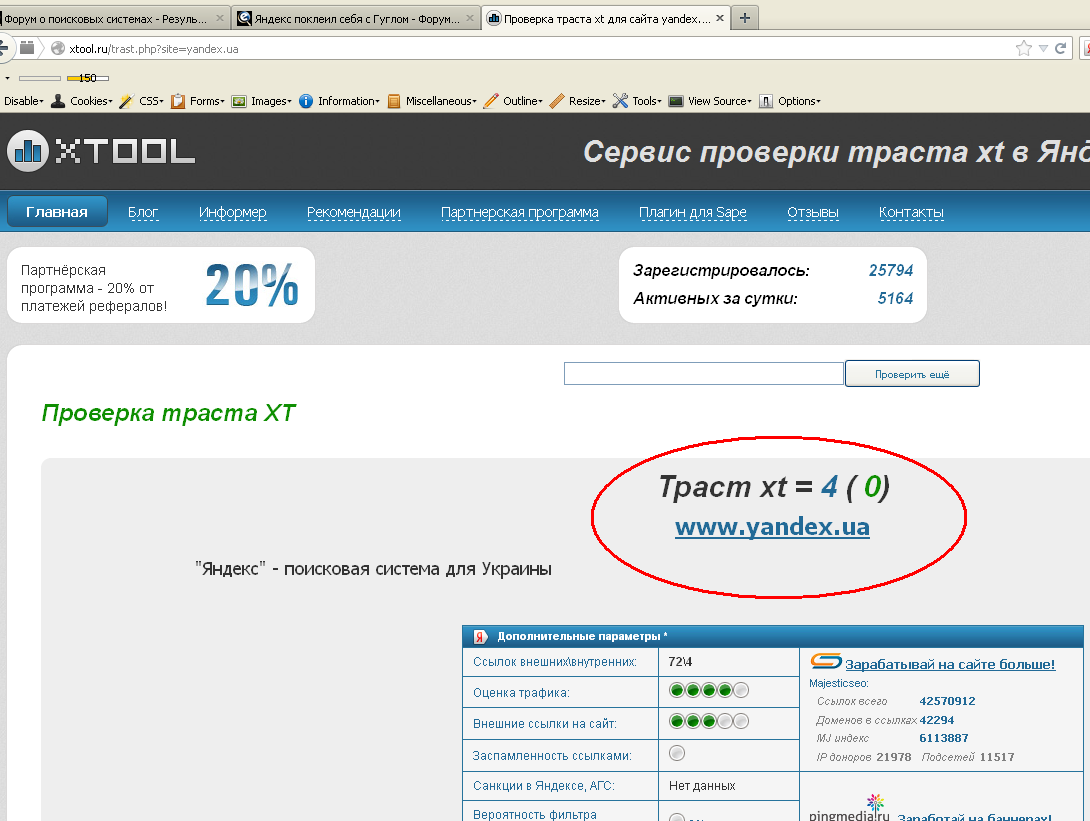Open the CSS dropdown menu
Image resolution: width=1090 pixels, height=821 pixels.
tap(142, 101)
